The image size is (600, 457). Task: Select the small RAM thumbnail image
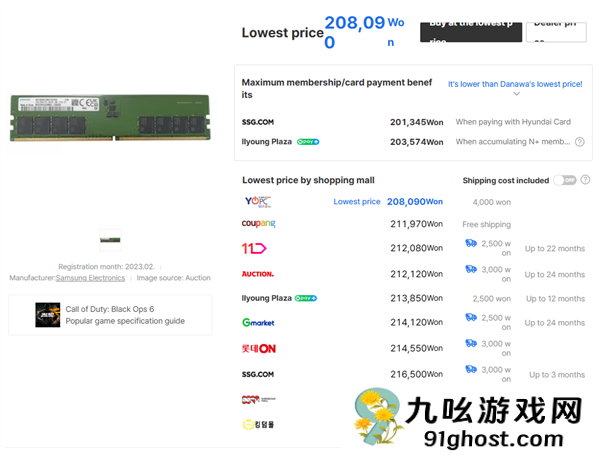click(110, 240)
